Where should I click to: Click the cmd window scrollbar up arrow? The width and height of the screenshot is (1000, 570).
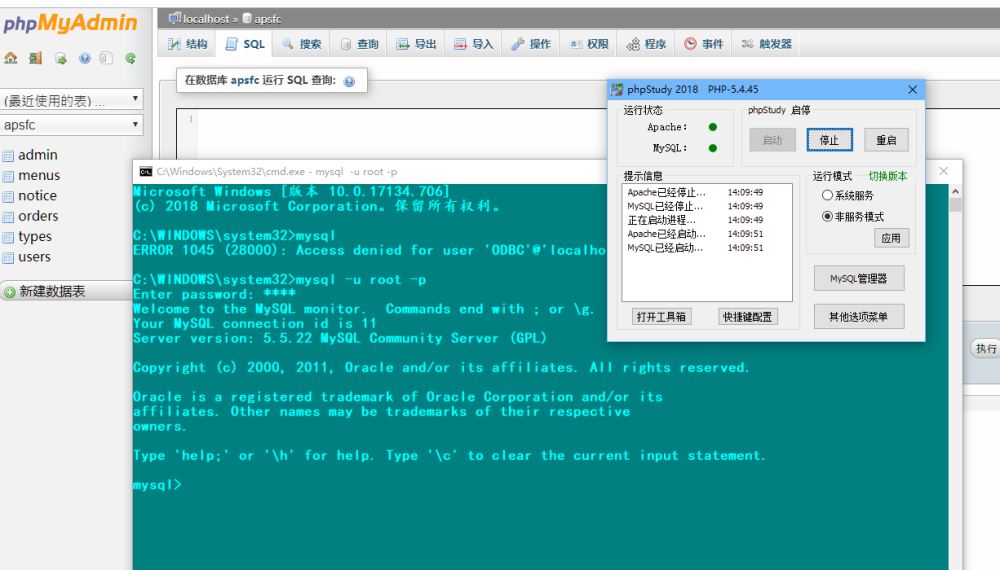point(955,191)
